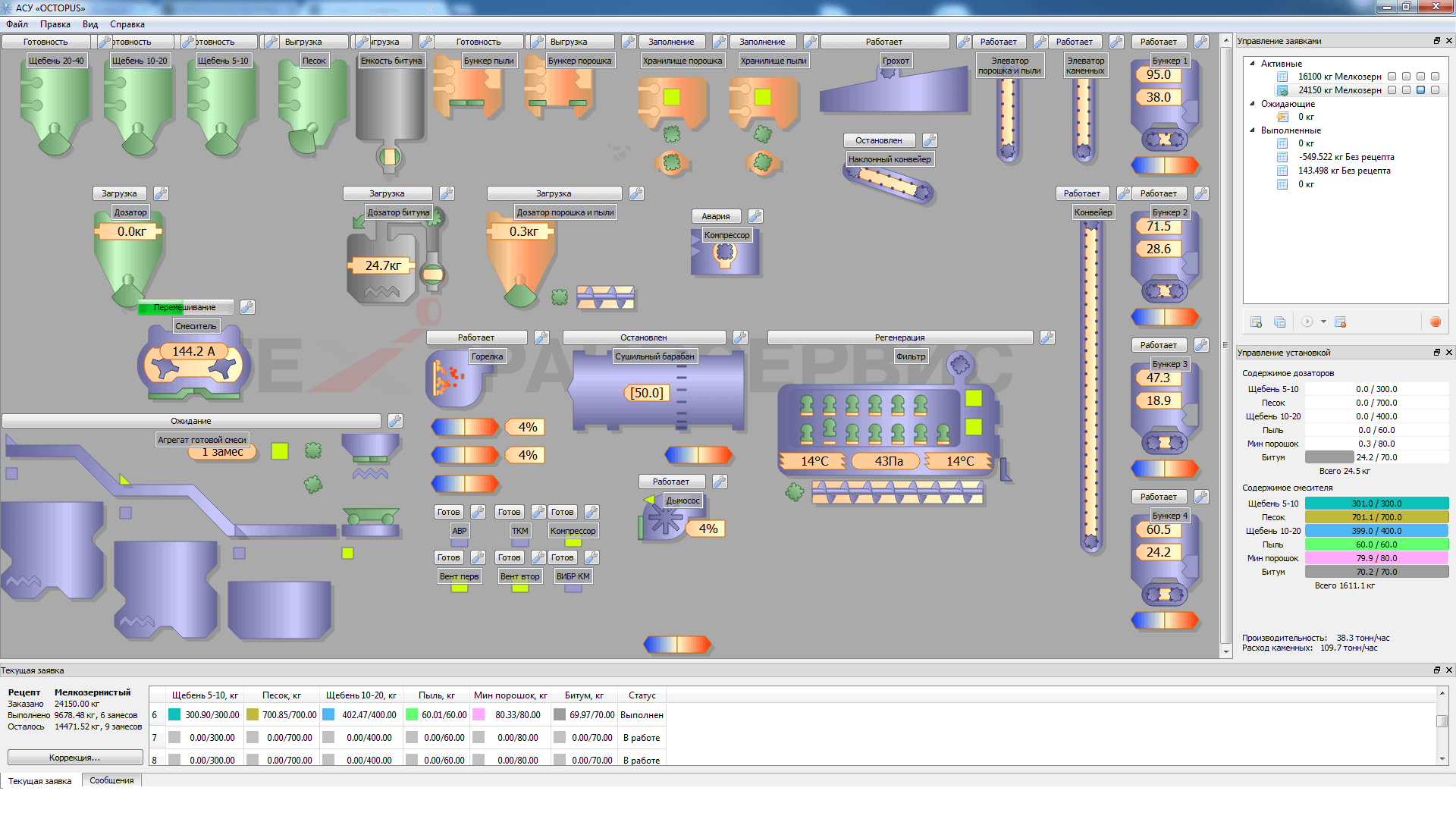The height and width of the screenshot is (819, 1456).
Task: Click the delete order icon
Action: click(x=1340, y=322)
